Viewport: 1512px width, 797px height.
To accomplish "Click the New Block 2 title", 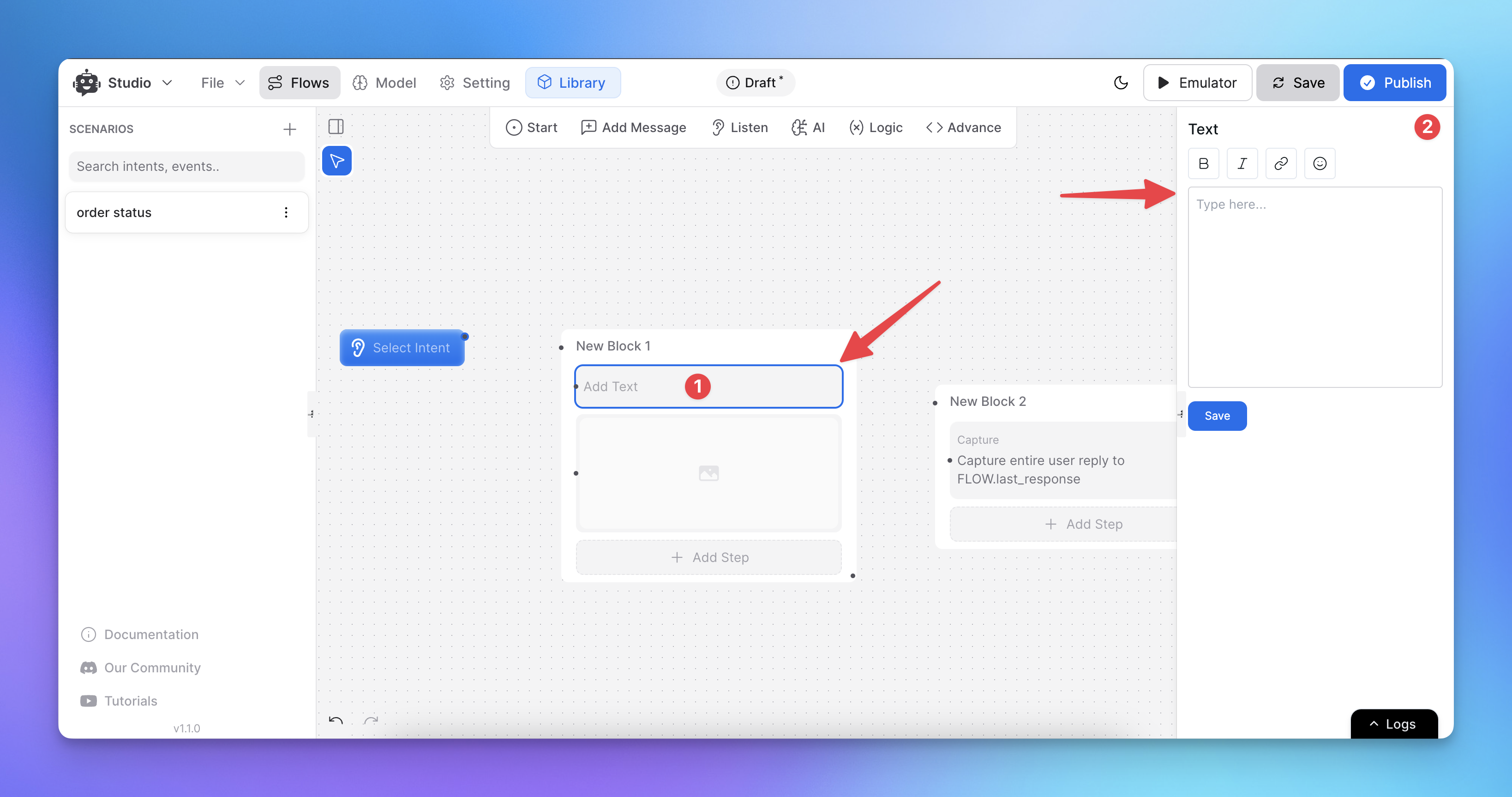I will [x=987, y=401].
